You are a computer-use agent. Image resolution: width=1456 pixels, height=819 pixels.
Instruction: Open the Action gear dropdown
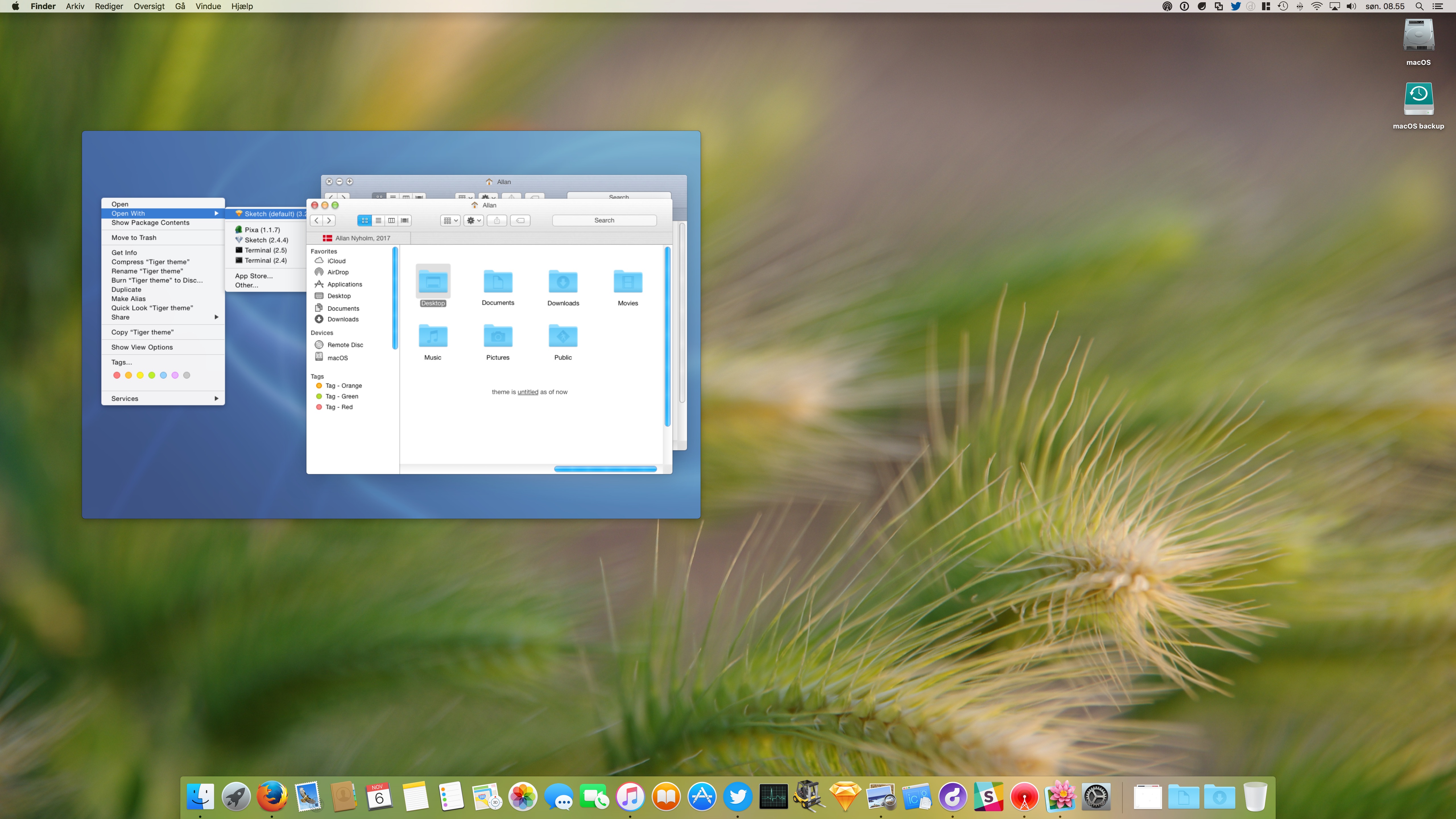click(473, 220)
